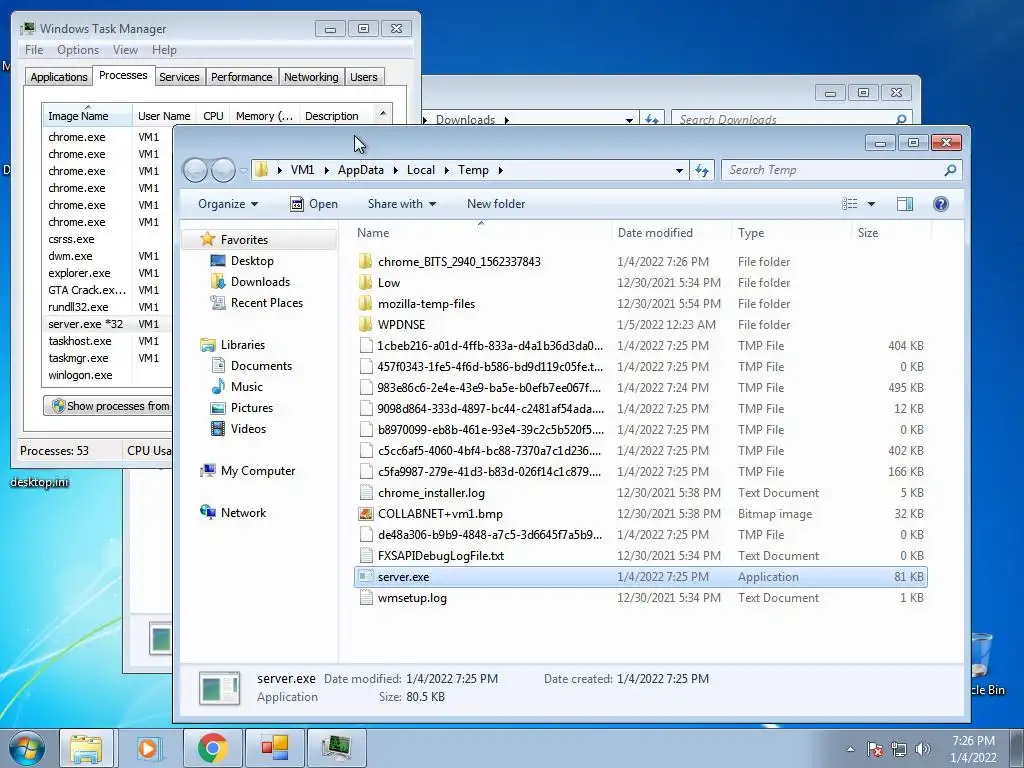Open Task Manager View menu
This screenshot has width=1024, height=768.
click(125, 50)
